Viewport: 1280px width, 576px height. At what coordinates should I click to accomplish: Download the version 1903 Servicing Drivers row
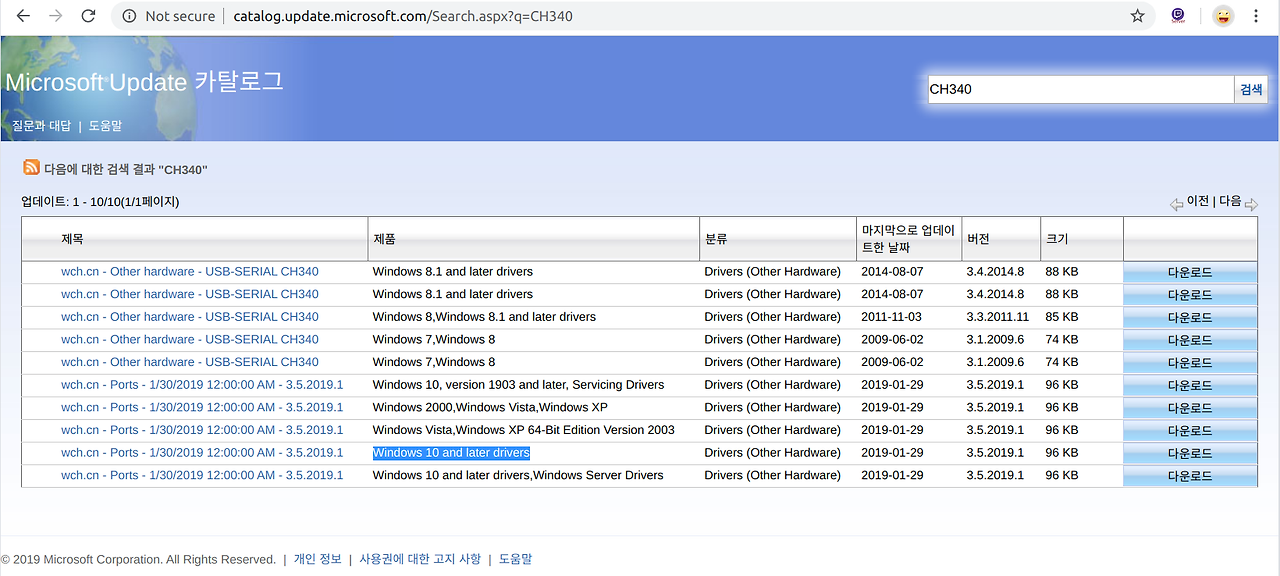click(1190, 385)
